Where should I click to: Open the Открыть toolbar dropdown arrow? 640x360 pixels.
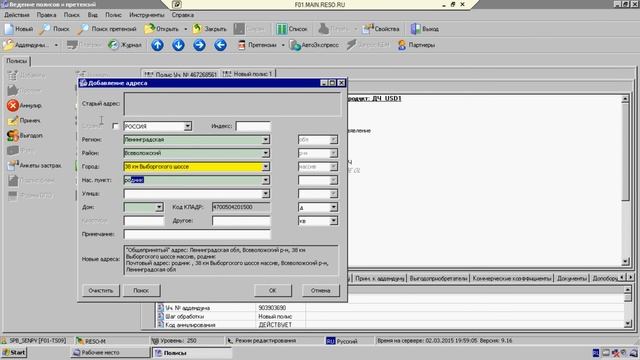(x=186, y=29)
